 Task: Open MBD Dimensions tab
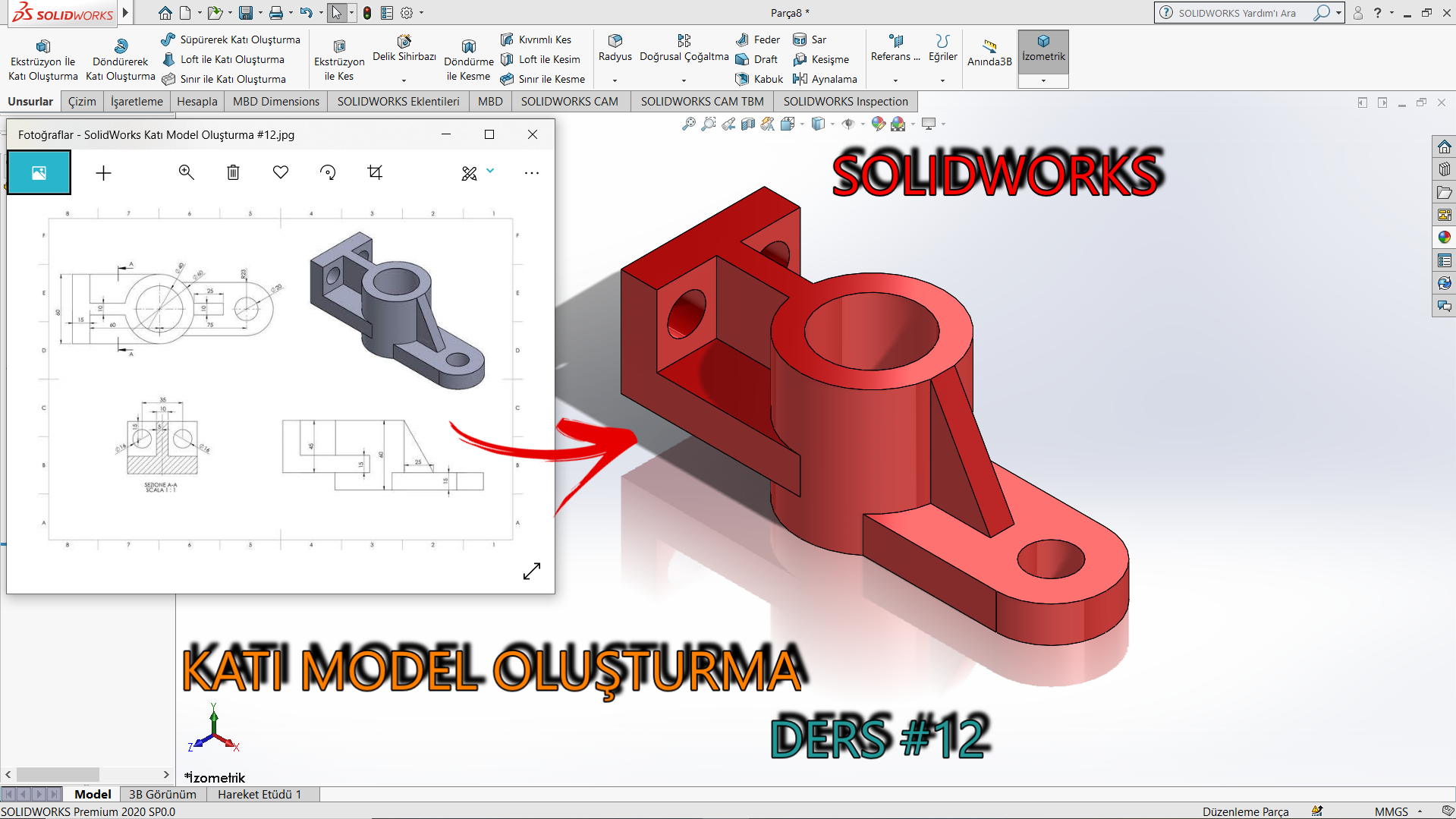(x=276, y=101)
